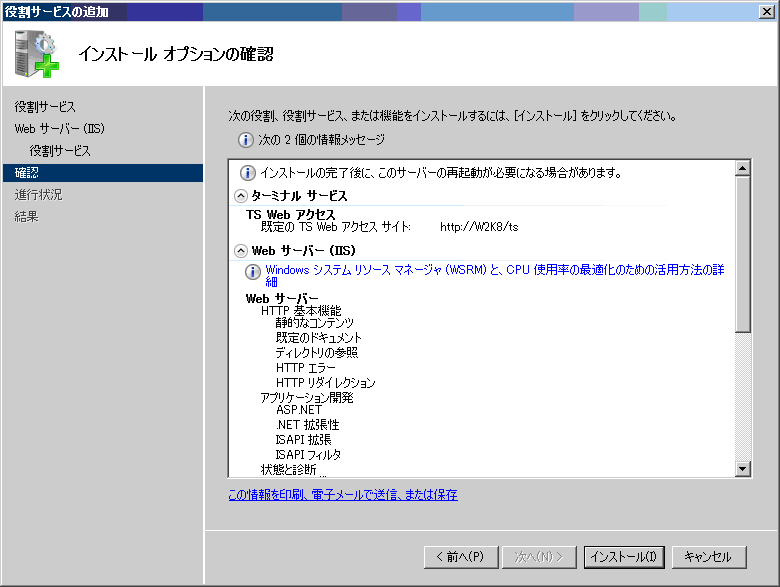Collapse the Web サーバー (IIS) section
This screenshot has width=780, height=587.
(x=241, y=251)
